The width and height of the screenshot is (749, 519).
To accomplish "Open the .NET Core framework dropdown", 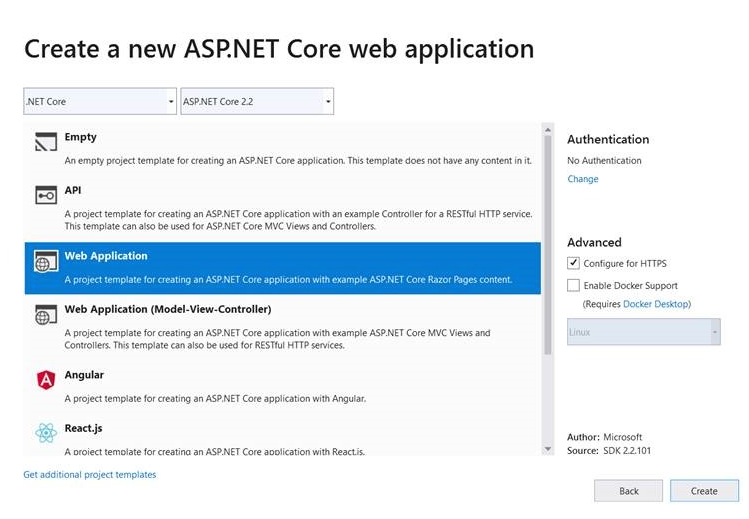I will pyautogui.click(x=100, y=101).
